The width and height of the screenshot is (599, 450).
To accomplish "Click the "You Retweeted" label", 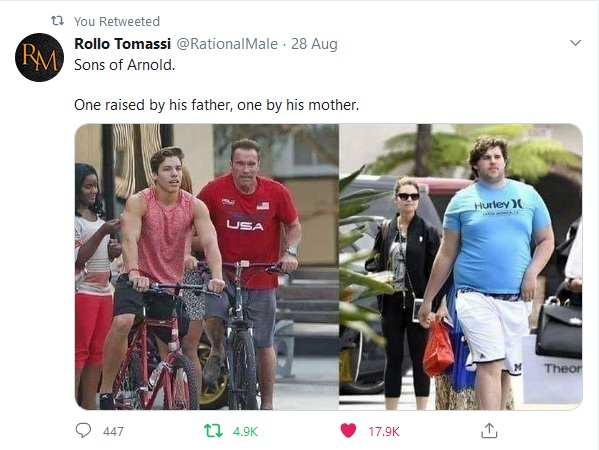I will pyautogui.click(x=117, y=21).
